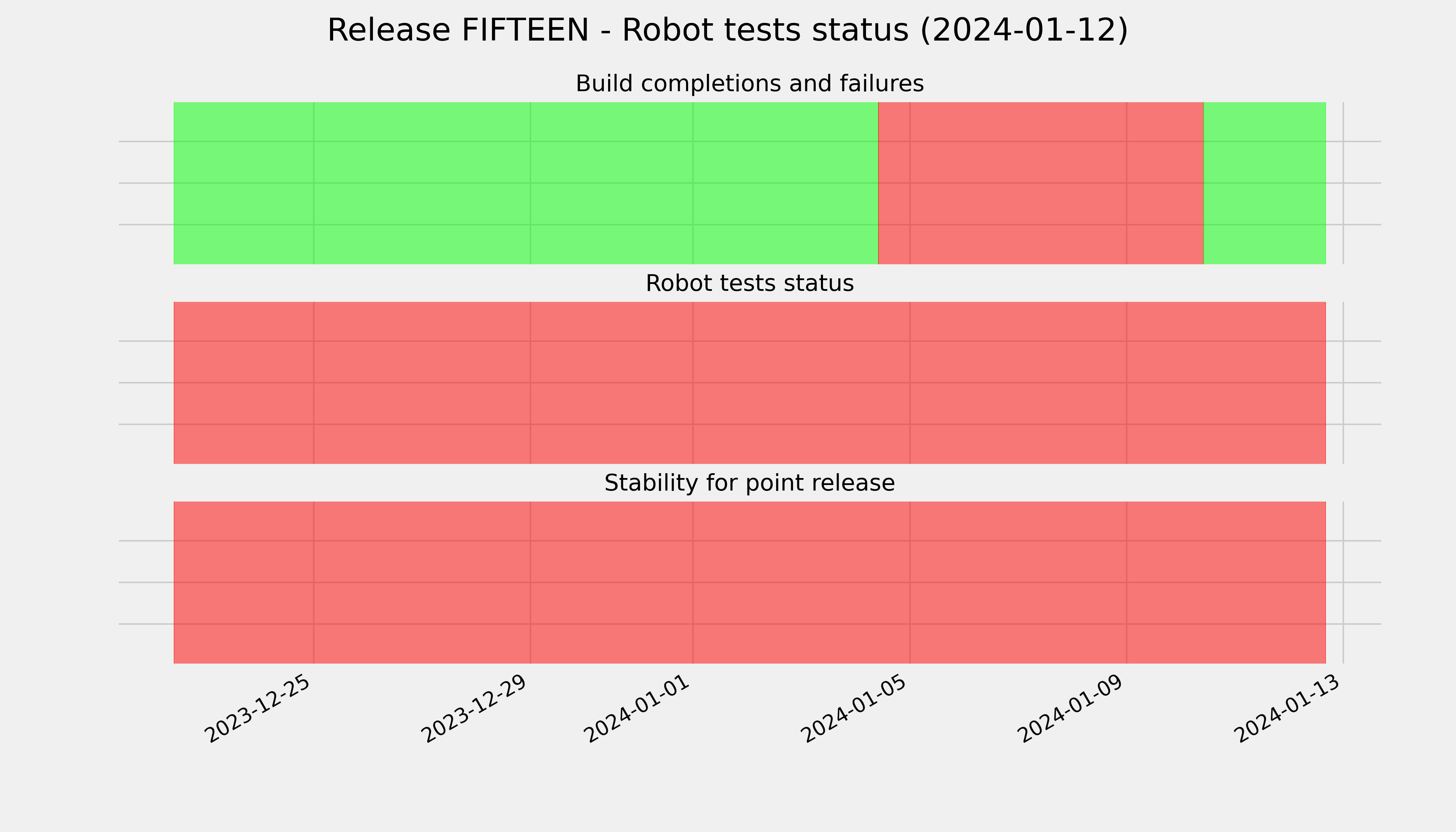The image size is (1456, 832).
Task: Select the Stability for point release heading
Action: [x=749, y=484]
